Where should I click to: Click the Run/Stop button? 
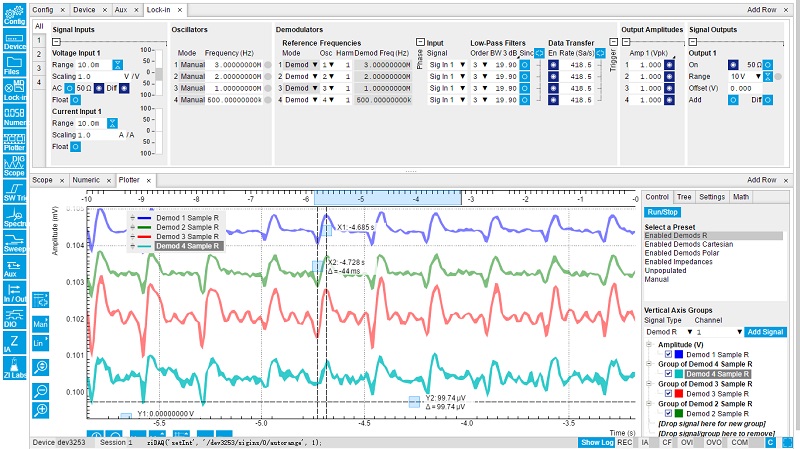pyautogui.click(x=662, y=212)
